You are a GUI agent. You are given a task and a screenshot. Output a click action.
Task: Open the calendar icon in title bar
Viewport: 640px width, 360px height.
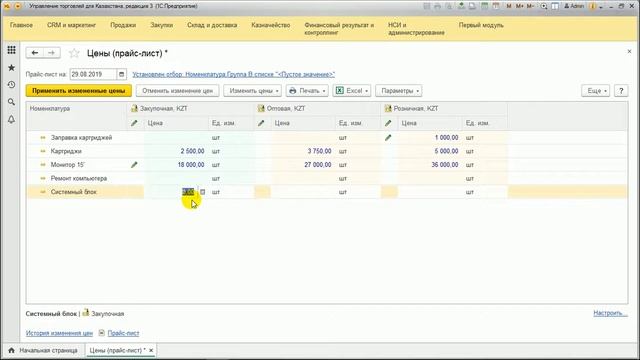click(496, 6)
